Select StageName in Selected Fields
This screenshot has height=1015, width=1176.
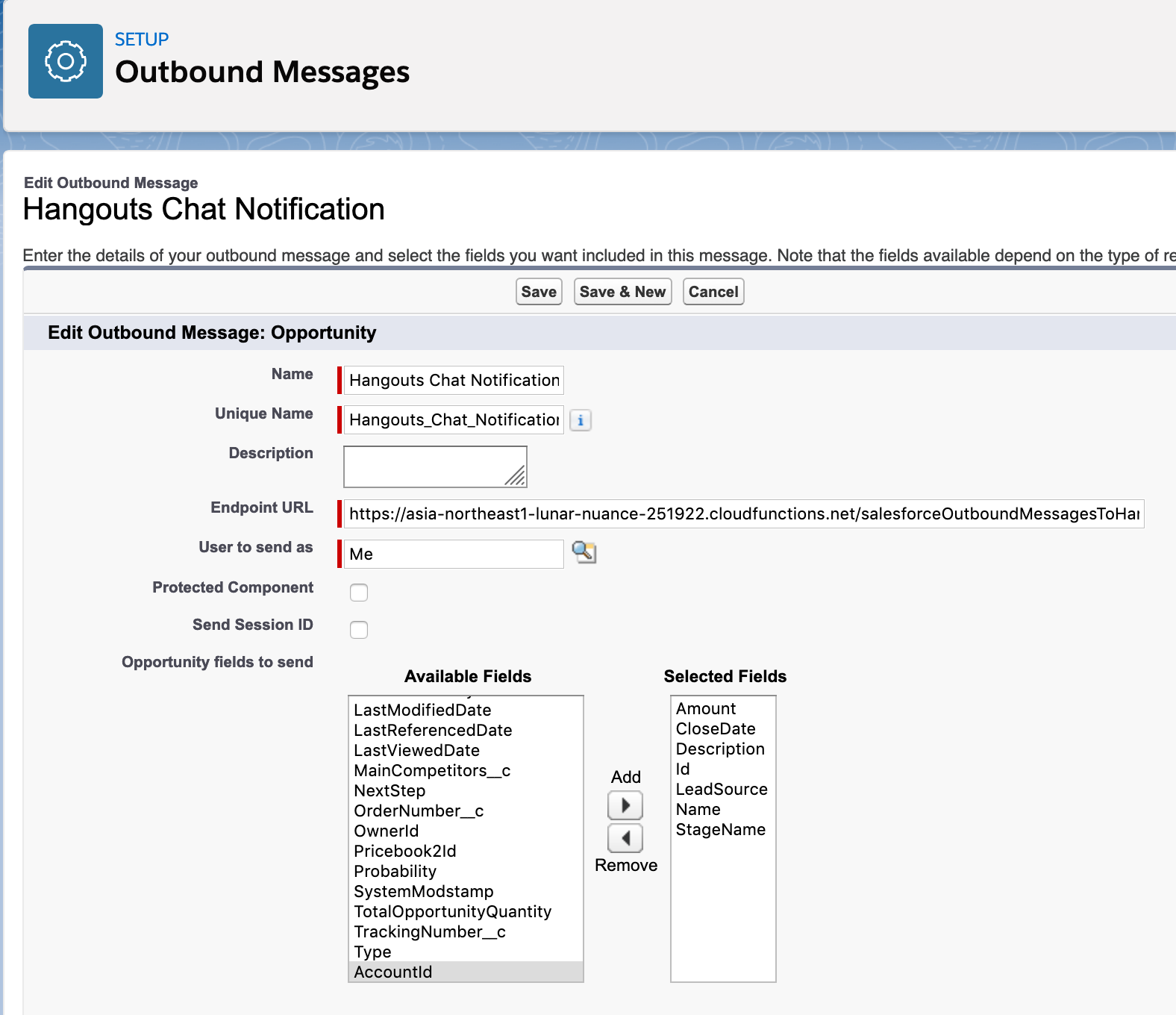723,829
